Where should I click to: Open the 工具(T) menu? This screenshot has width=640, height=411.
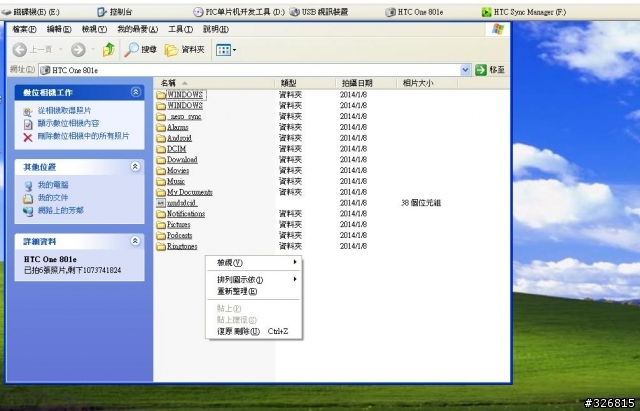click(x=180, y=29)
